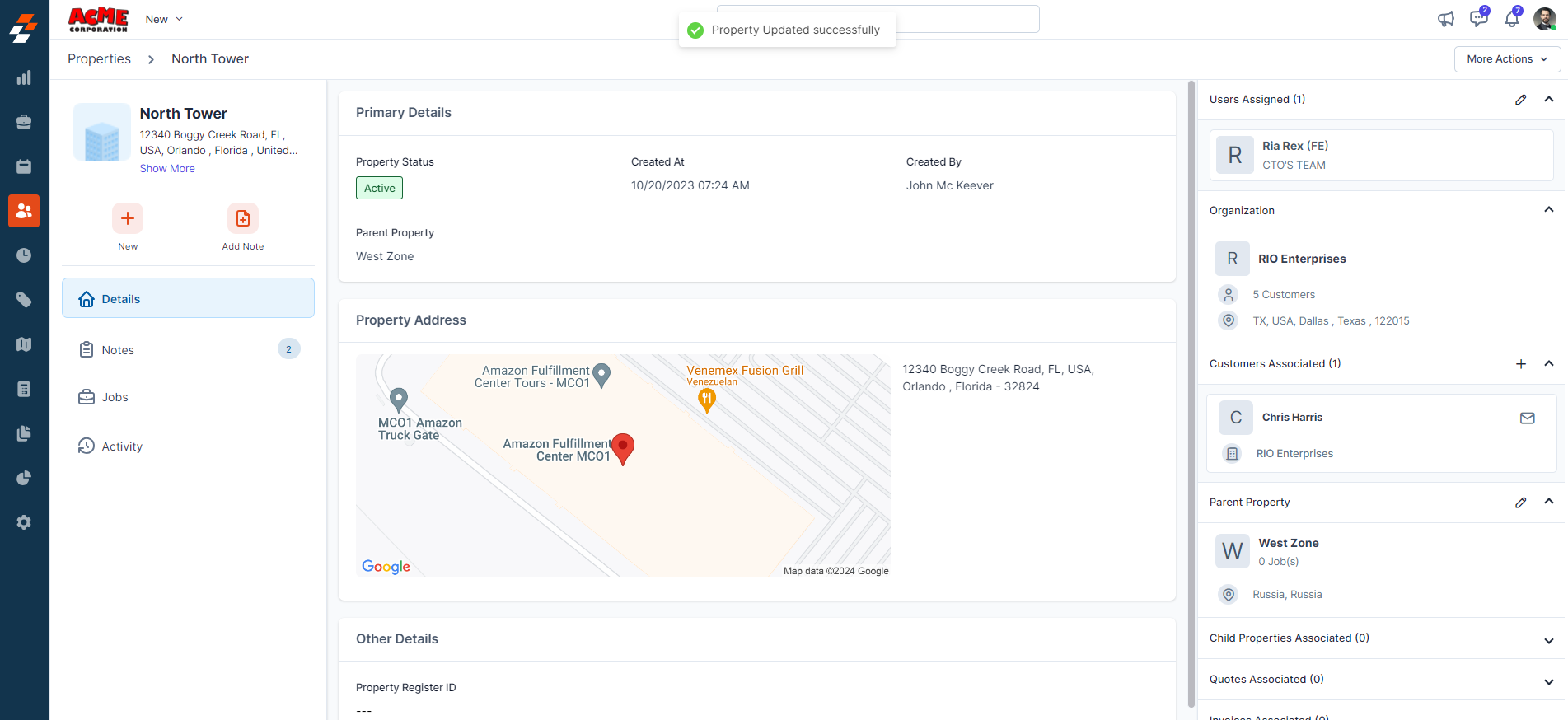Viewport: 1568px width, 720px height.
Task: Open the Activity tab
Action: (x=122, y=446)
